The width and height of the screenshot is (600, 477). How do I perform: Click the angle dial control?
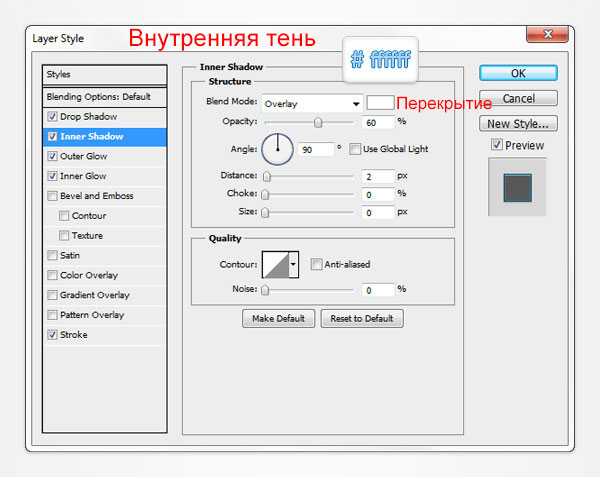click(277, 149)
